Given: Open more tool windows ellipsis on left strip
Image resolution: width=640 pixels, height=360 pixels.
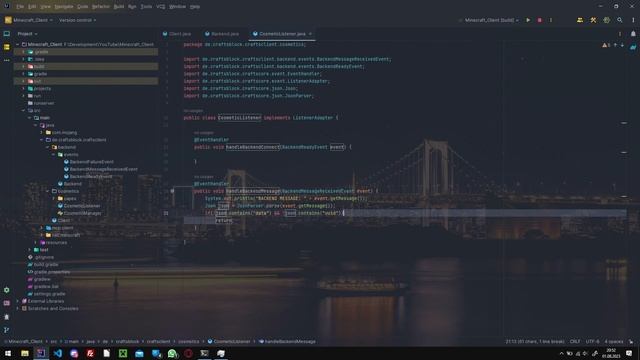Looking at the screenshot, I should point(7,60).
